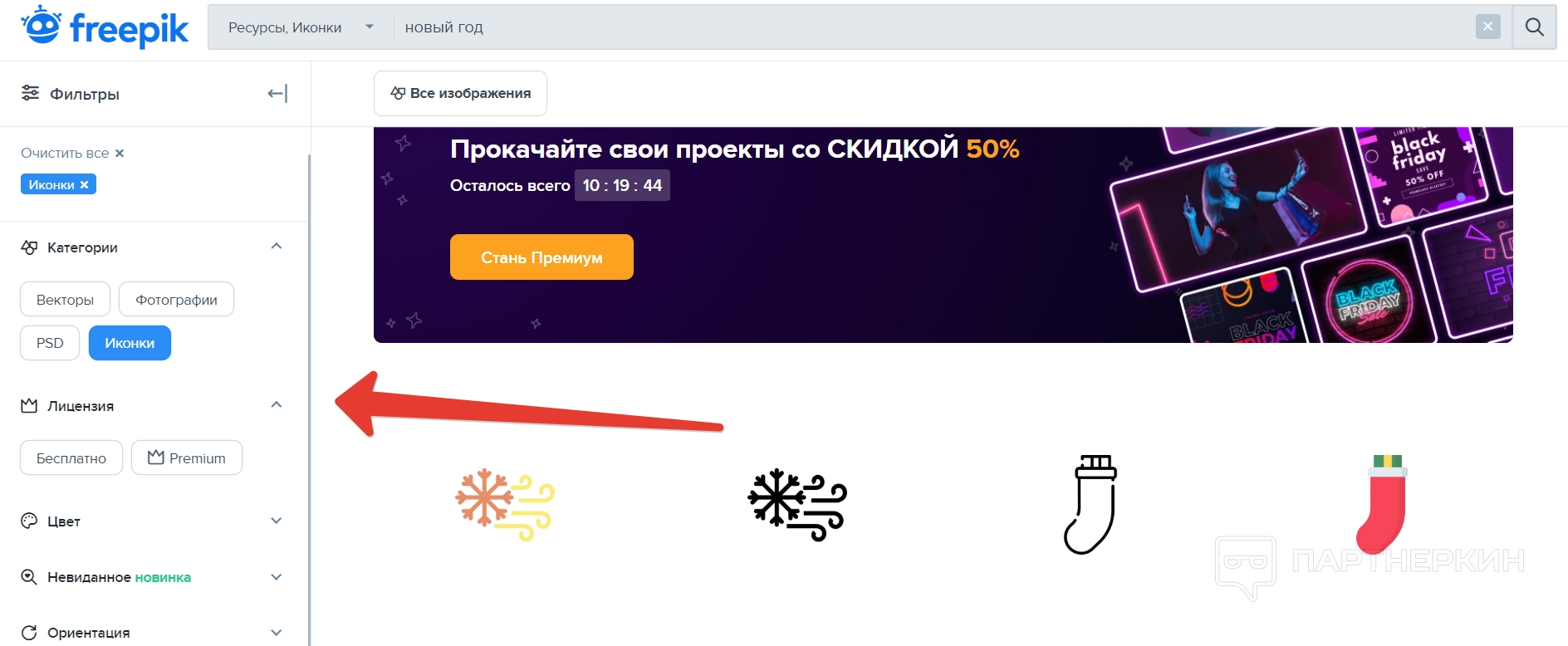The width and height of the screenshot is (1568, 646).
Task: Click the Все изображения button
Action: tap(460, 94)
